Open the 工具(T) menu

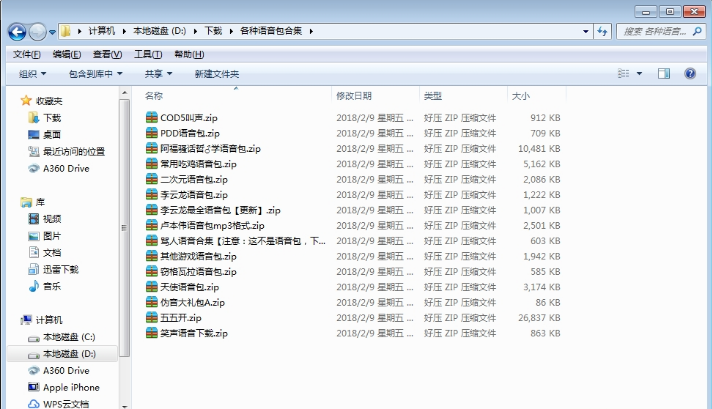(148, 54)
